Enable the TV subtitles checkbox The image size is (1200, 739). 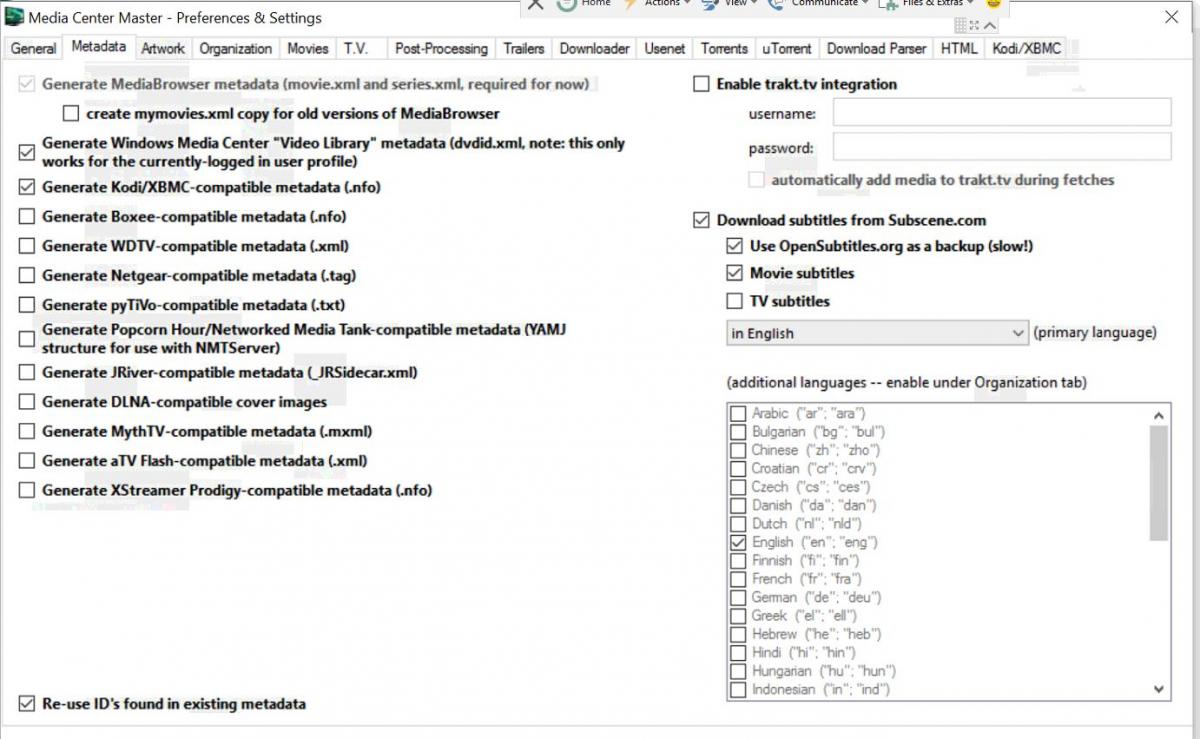click(734, 301)
